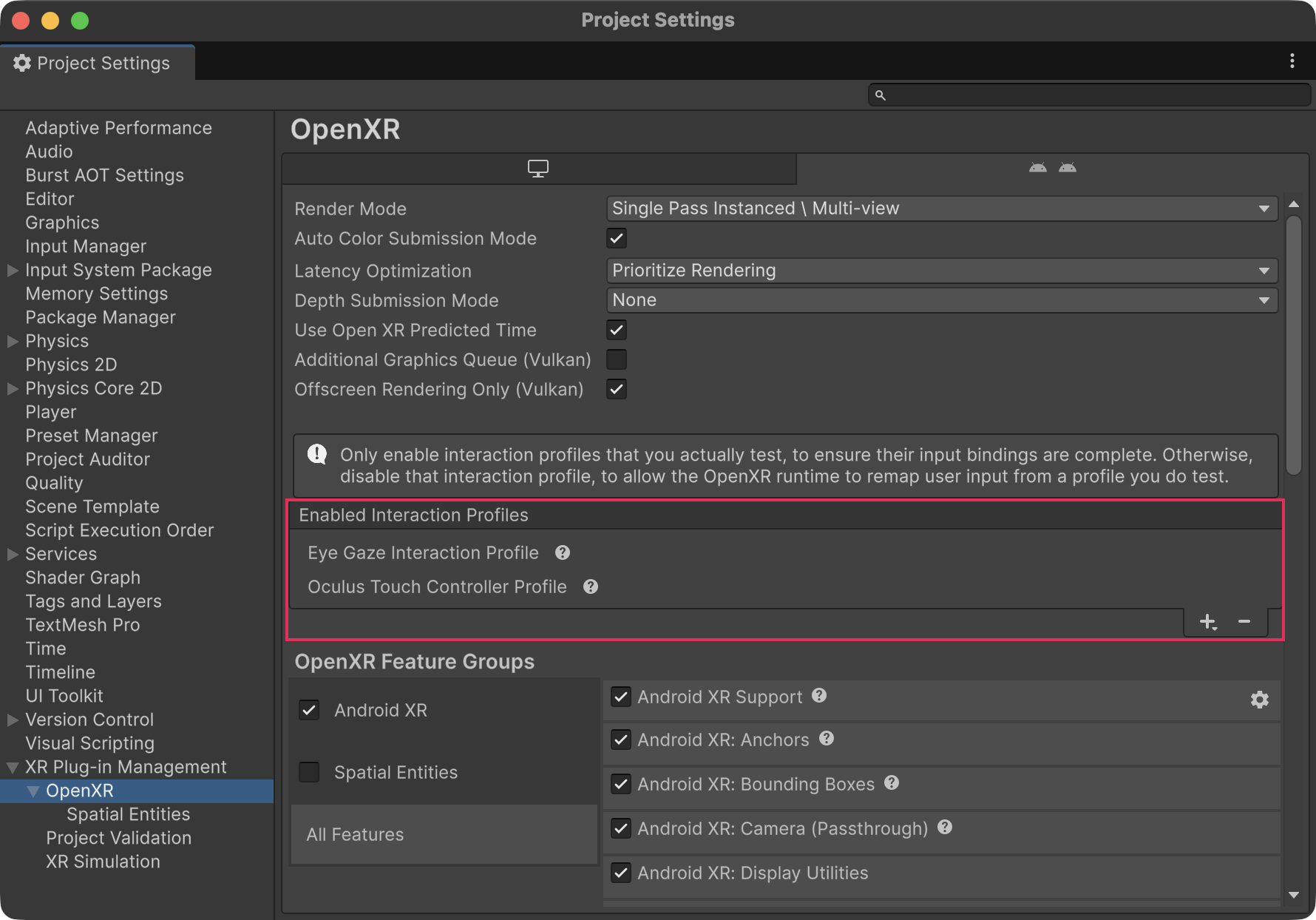Viewport: 1316px width, 920px height.
Task: Expand Input System Package in sidebar
Action: (13, 270)
